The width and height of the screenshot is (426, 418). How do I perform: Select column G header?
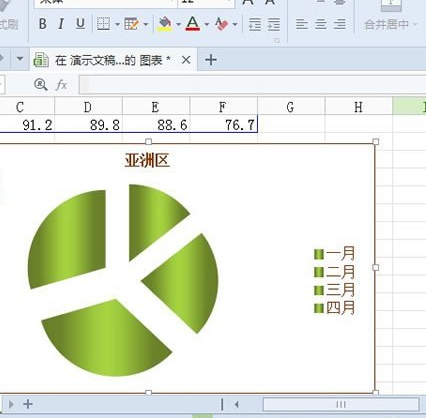(291, 107)
